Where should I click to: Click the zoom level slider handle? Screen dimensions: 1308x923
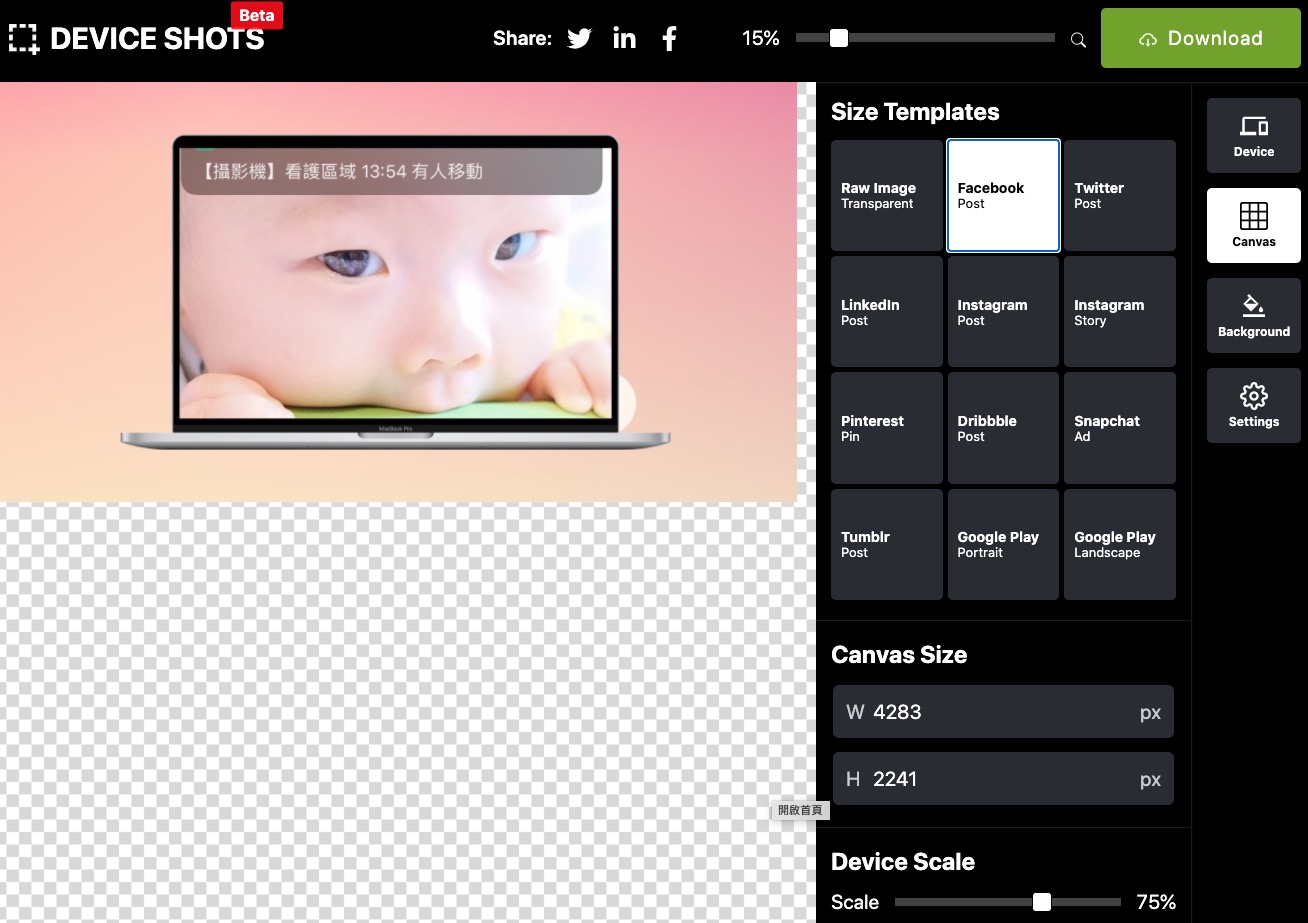point(839,38)
